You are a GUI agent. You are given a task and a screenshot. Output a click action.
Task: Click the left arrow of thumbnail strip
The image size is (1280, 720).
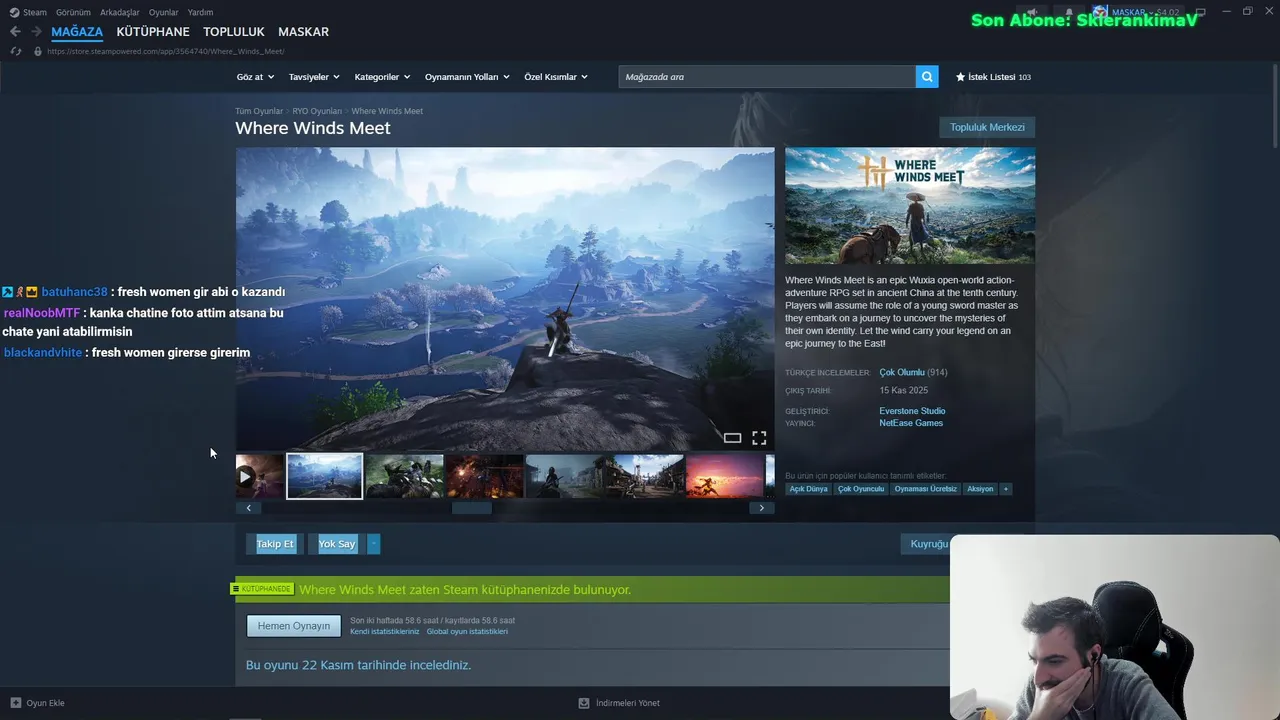click(x=248, y=508)
